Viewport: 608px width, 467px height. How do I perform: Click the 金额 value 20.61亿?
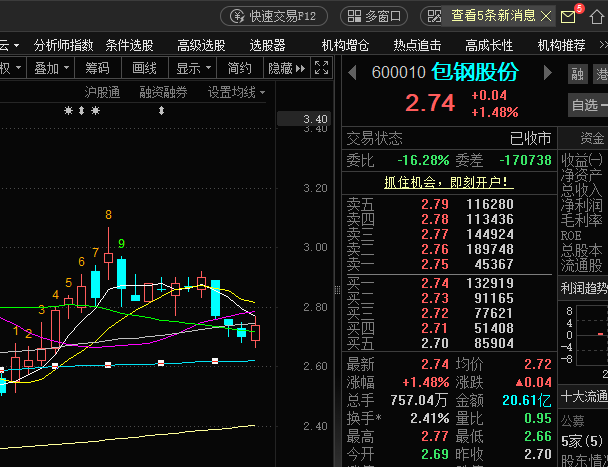coord(527,400)
